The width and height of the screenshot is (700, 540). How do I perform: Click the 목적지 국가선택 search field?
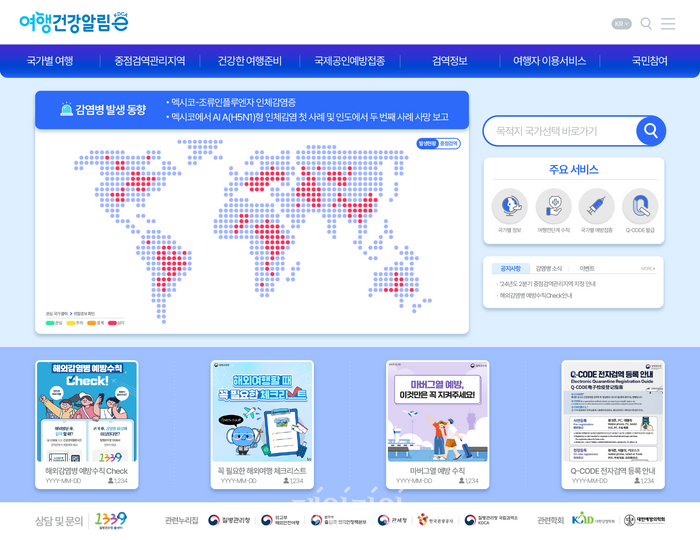[x=560, y=131]
